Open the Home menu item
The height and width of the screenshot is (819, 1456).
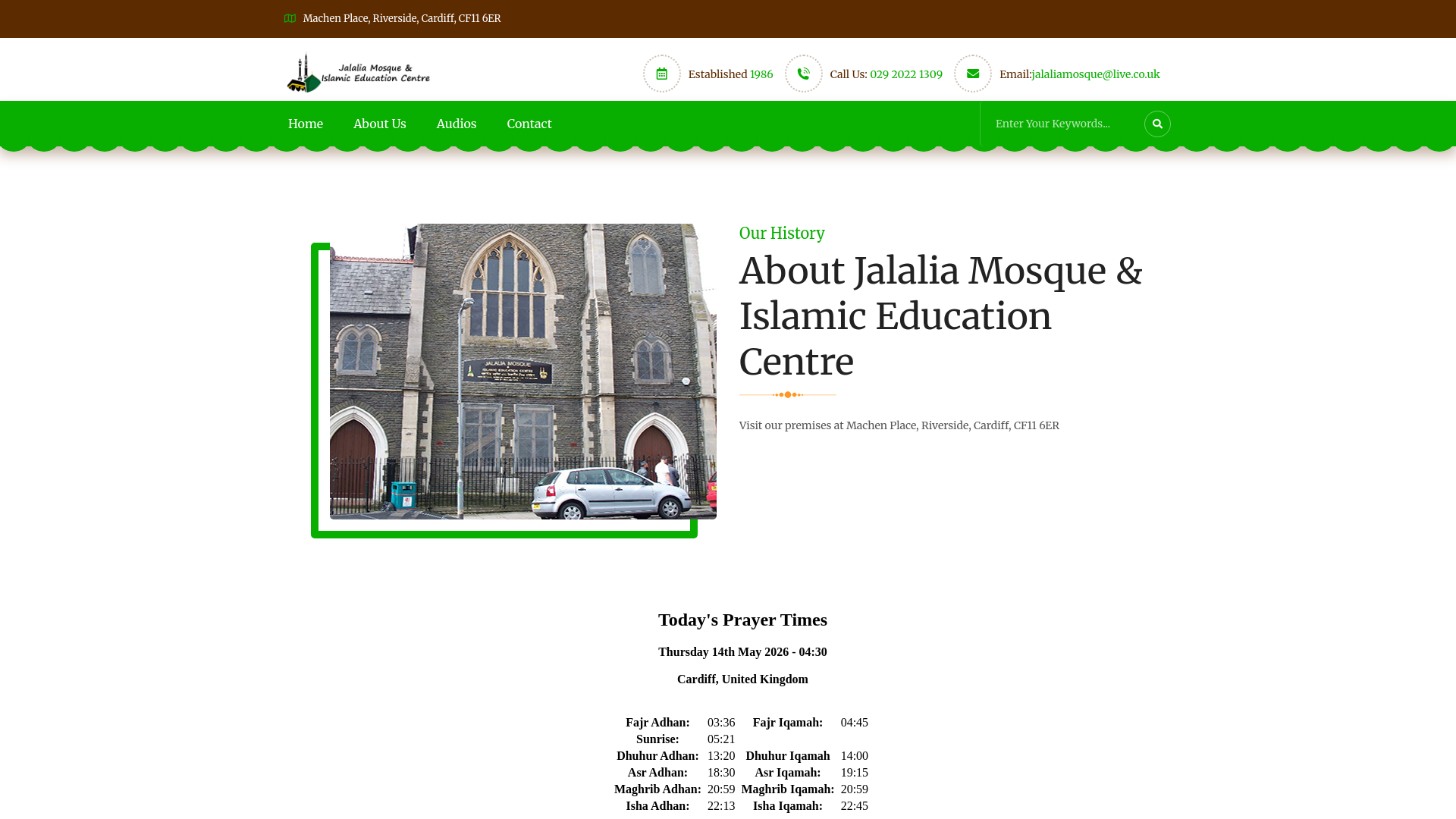click(x=306, y=124)
